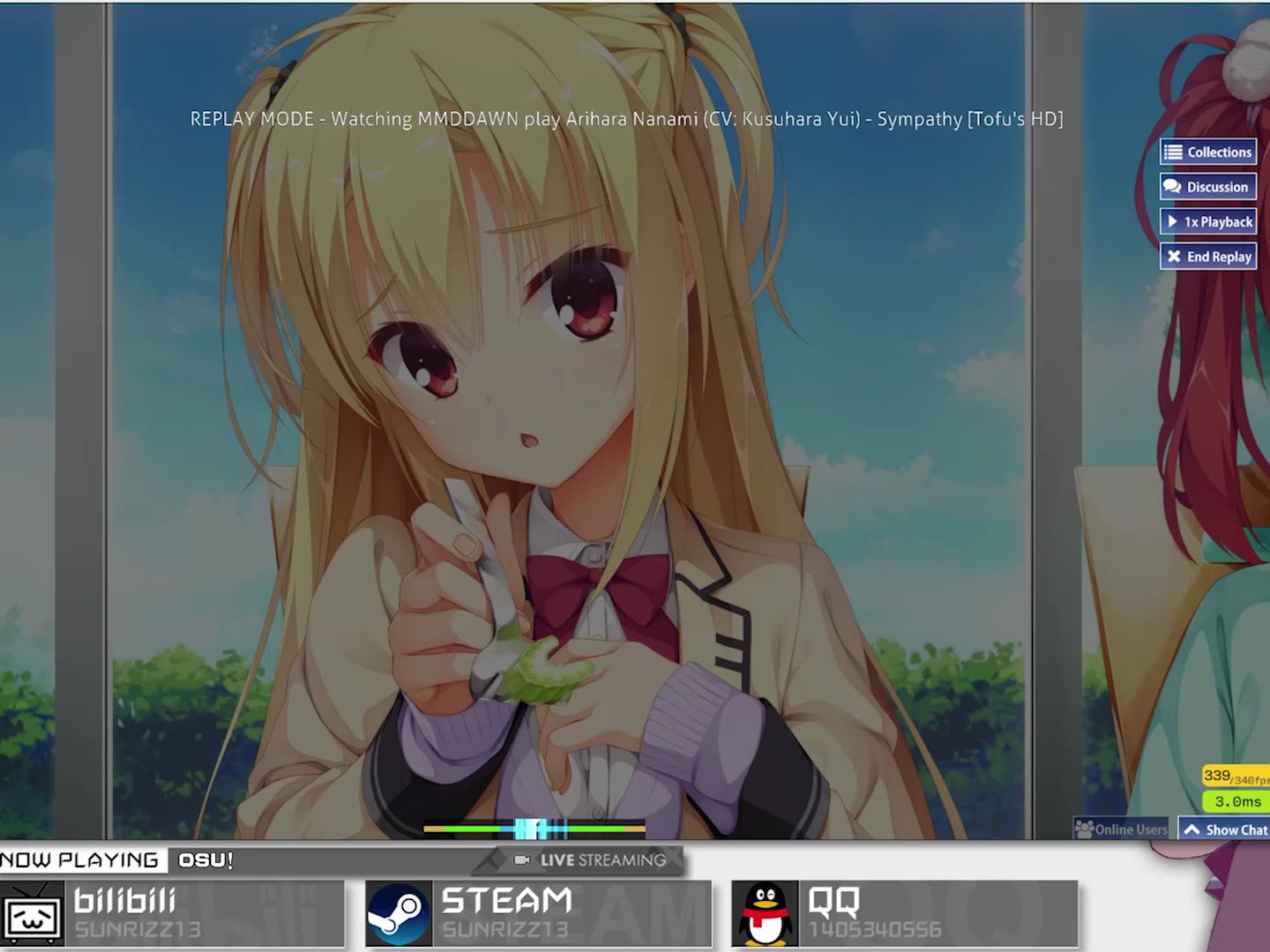Click the QQ number 1405340556
Screen dimensions: 1270x952
pyautogui.click(x=875, y=929)
